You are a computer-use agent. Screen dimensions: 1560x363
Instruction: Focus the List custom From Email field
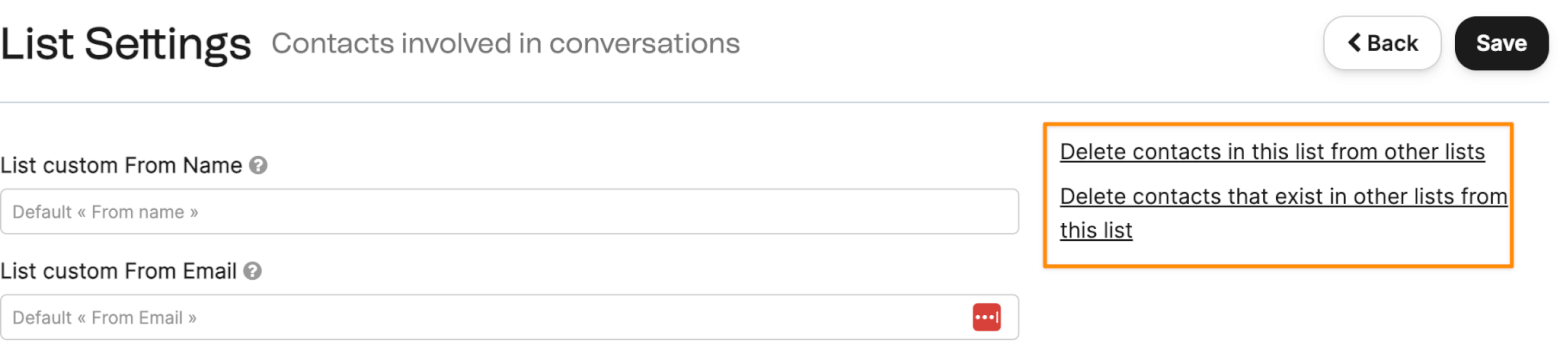click(x=509, y=317)
